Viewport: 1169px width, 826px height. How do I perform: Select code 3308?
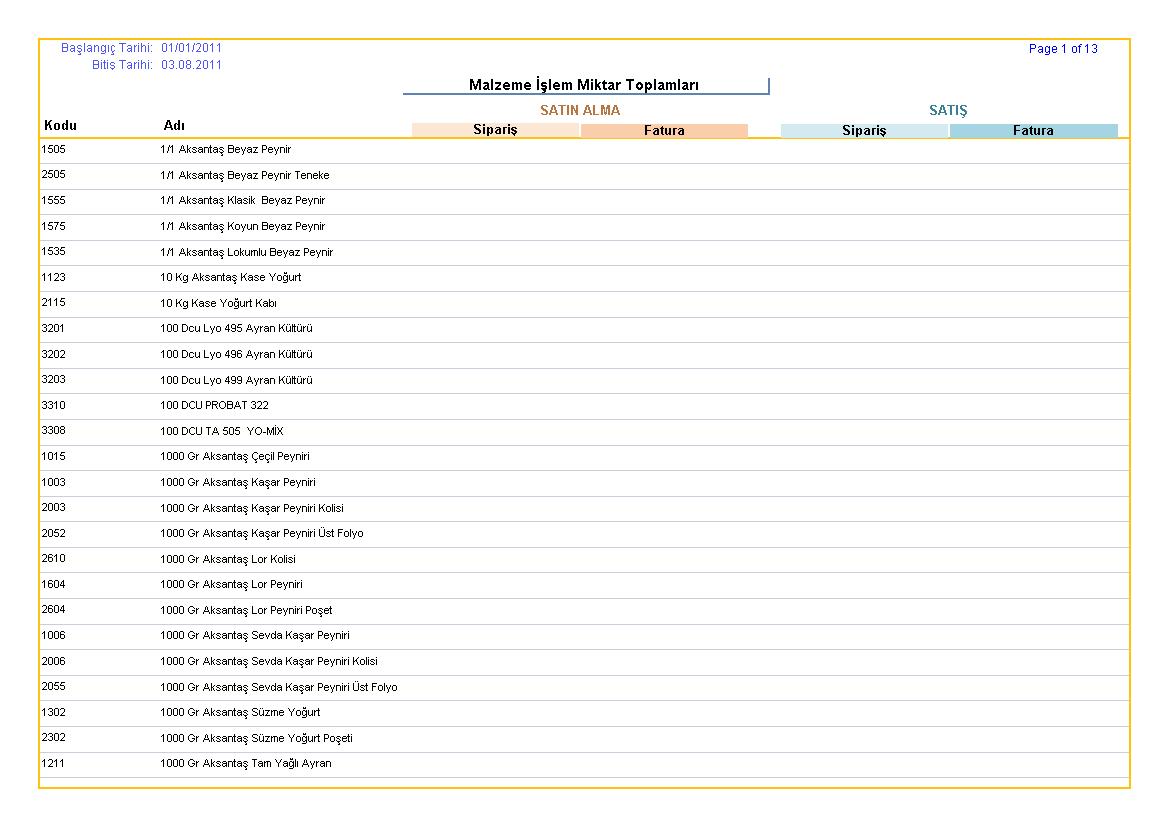pyautogui.click(x=54, y=430)
